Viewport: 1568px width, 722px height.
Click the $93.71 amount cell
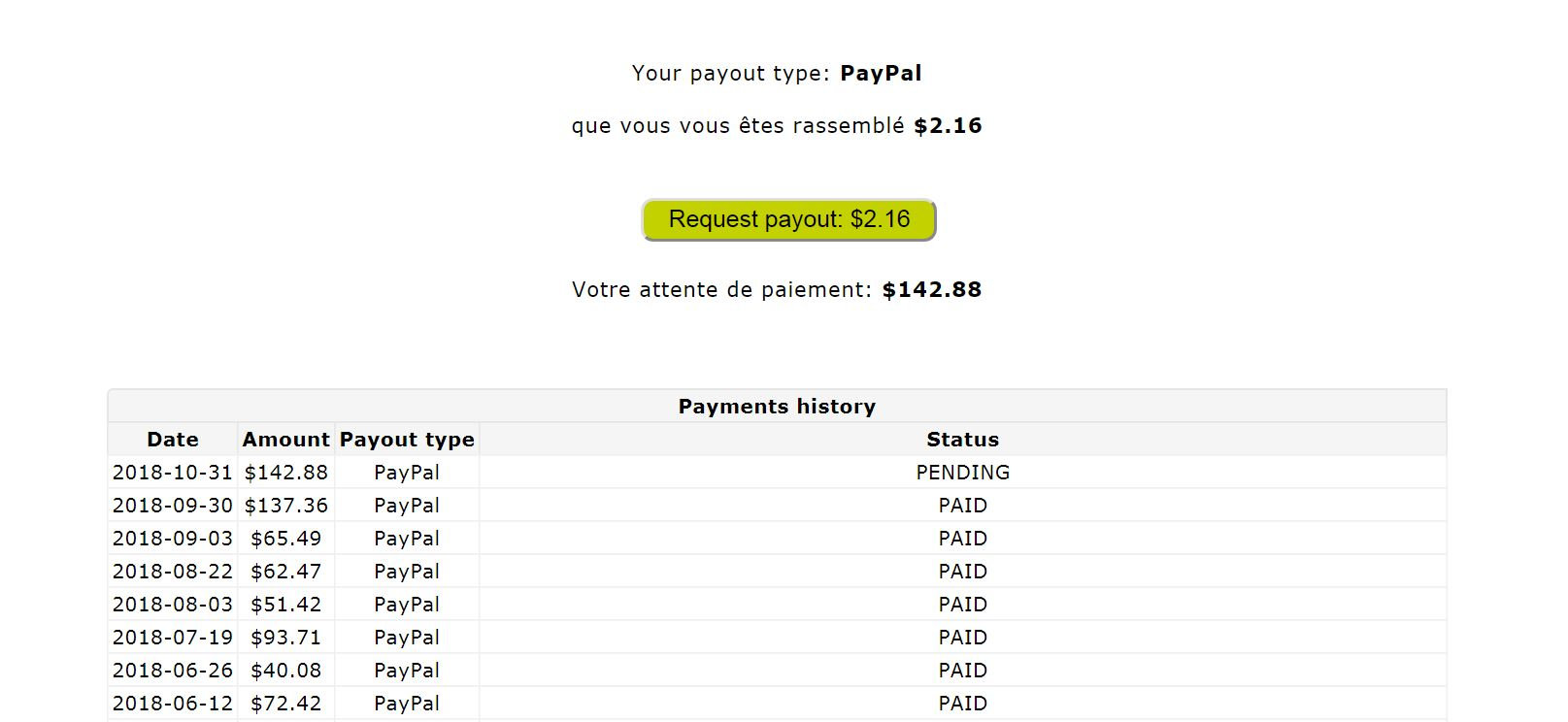point(285,638)
